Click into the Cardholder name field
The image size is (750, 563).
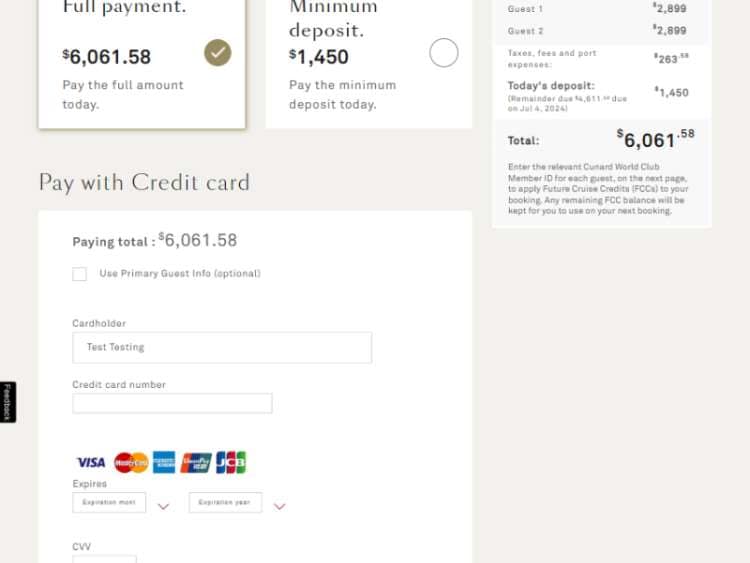[x=221, y=348]
